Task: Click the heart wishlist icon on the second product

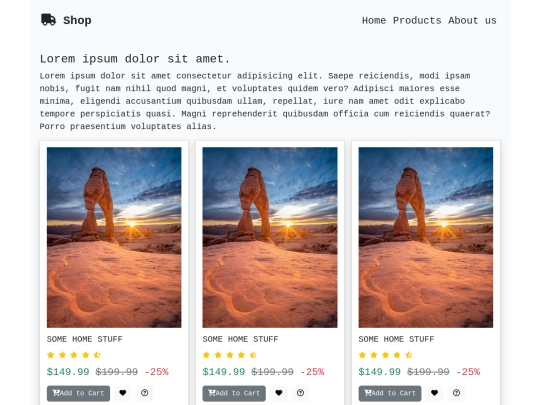Action: [279, 393]
